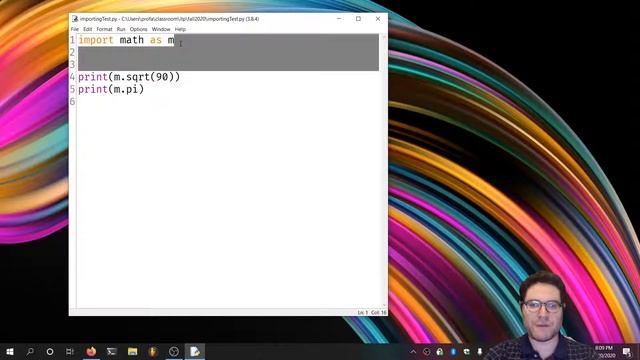Open the Edit menu
The image size is (640, 360).
tap(88, 29)
